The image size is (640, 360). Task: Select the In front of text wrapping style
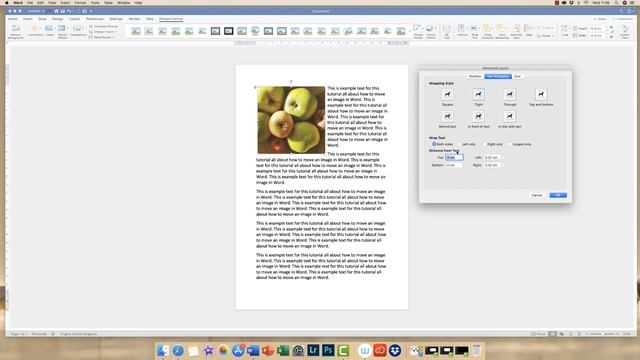478,116
